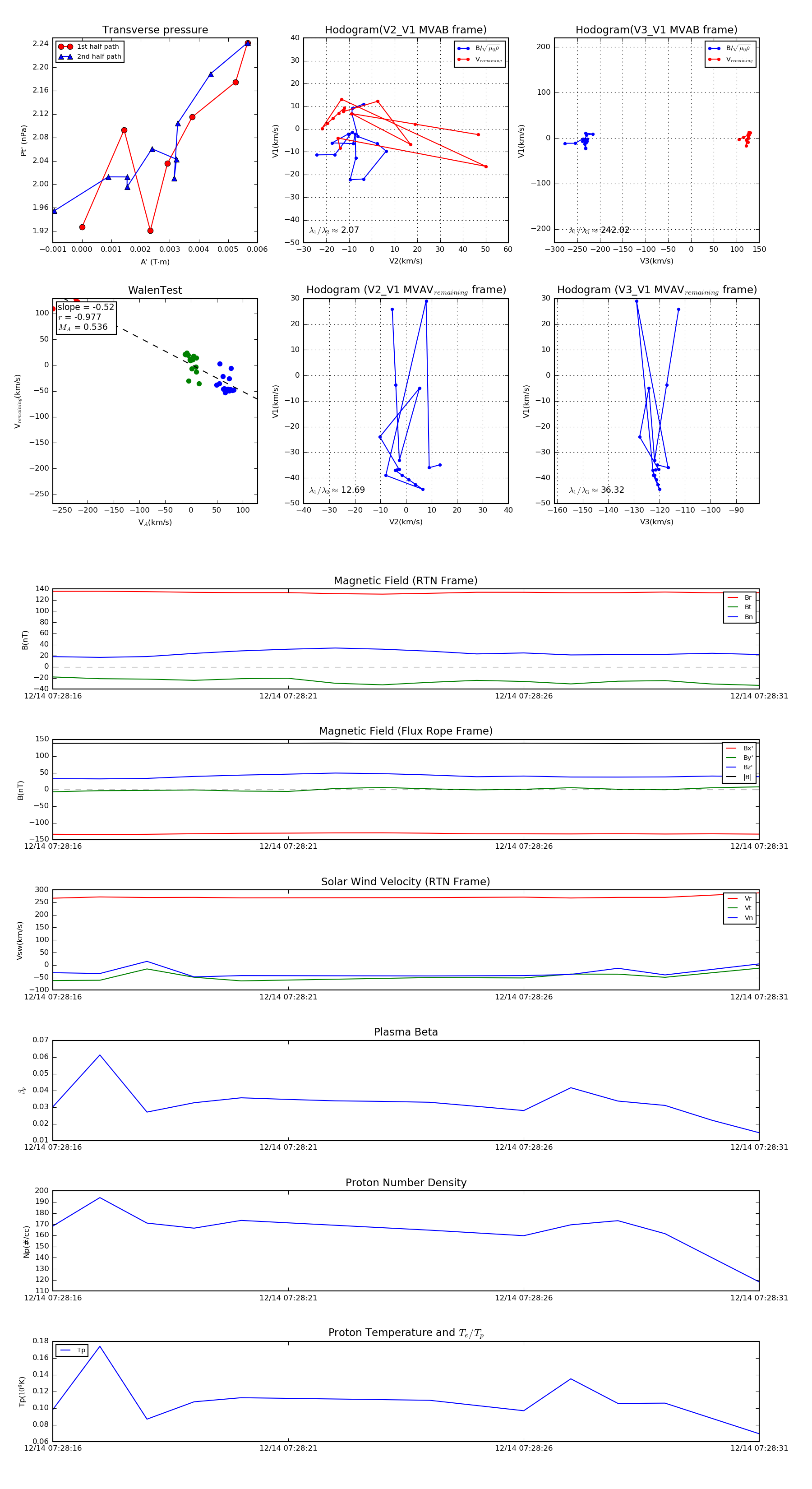The image size is (812, 1489).
Task: Click '12/14 07:28:21' tick under Plasma Beta
Action: tap(288, 1147)
